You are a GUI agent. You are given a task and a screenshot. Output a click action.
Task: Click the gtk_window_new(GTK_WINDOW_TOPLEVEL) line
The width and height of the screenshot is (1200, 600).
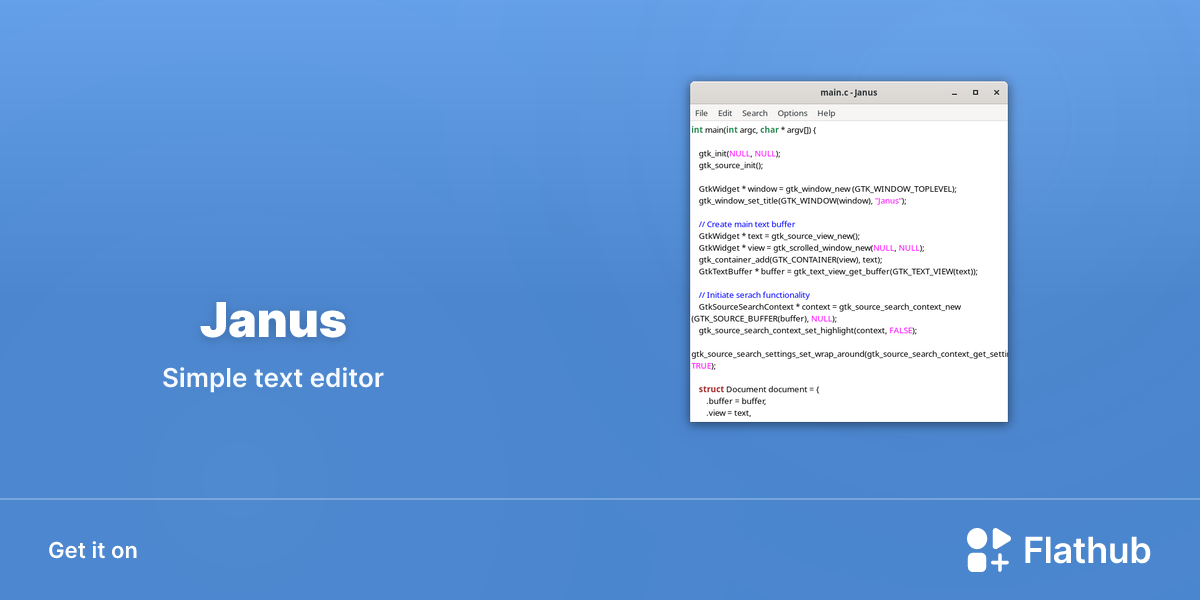[x=828, y=189]
